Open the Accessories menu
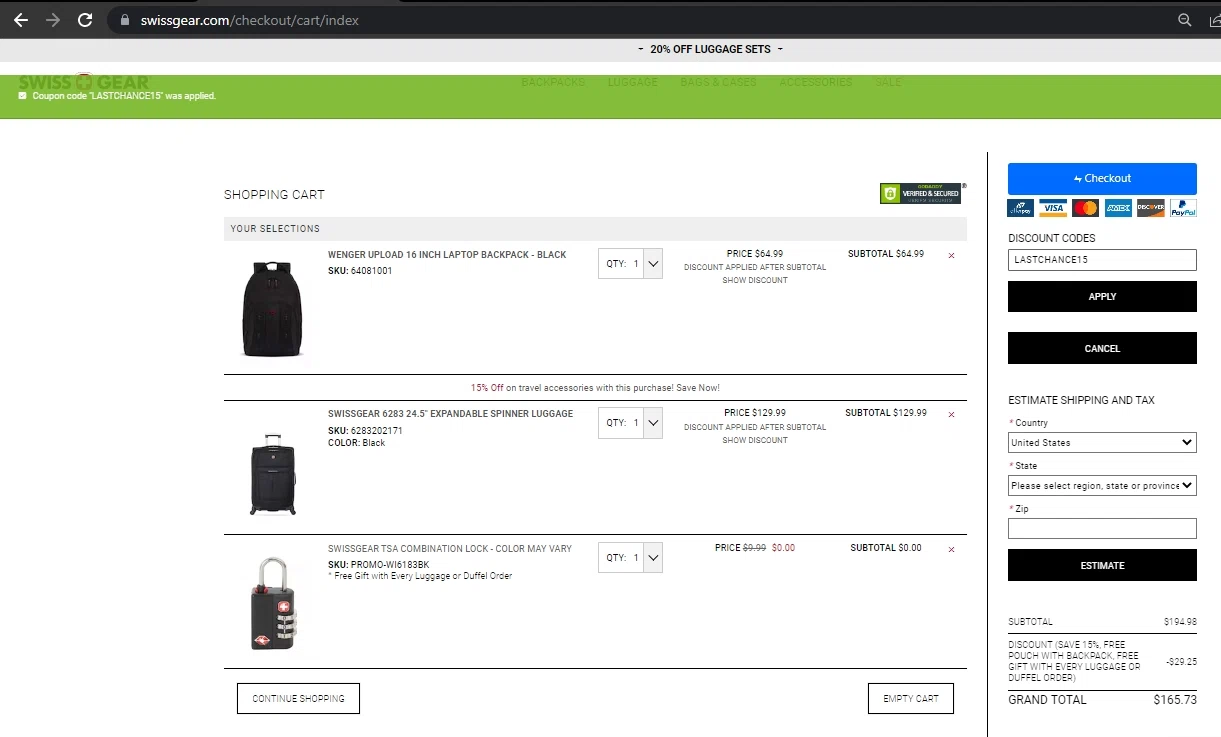Image resolution: width=1221 pixels, height=737 pixels. [816, 82]
